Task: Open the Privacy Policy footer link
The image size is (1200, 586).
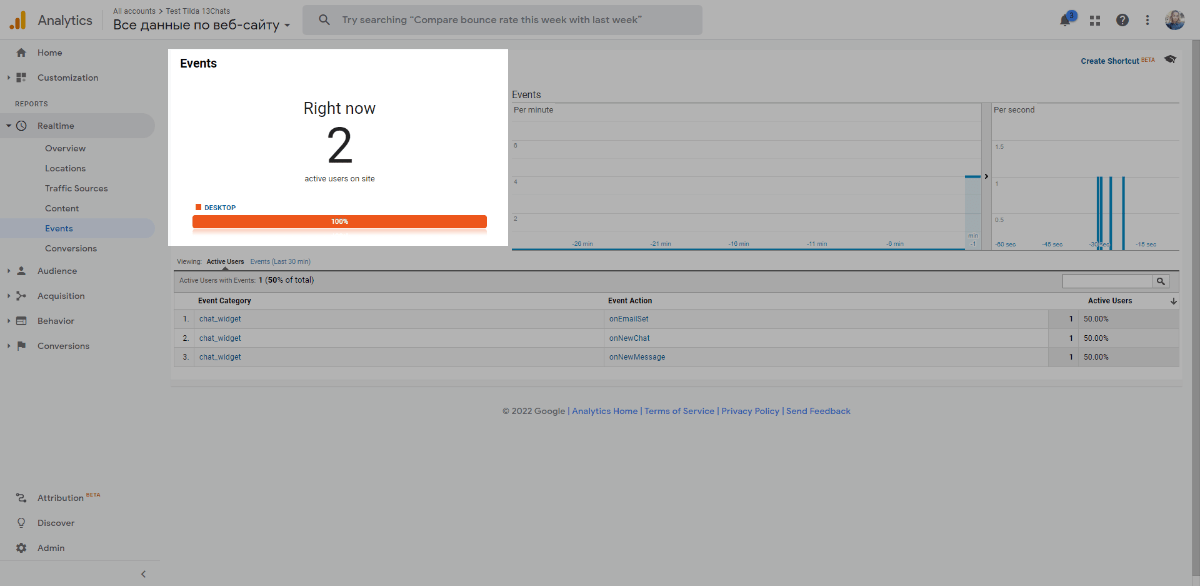Action: (x=750, y=411)
